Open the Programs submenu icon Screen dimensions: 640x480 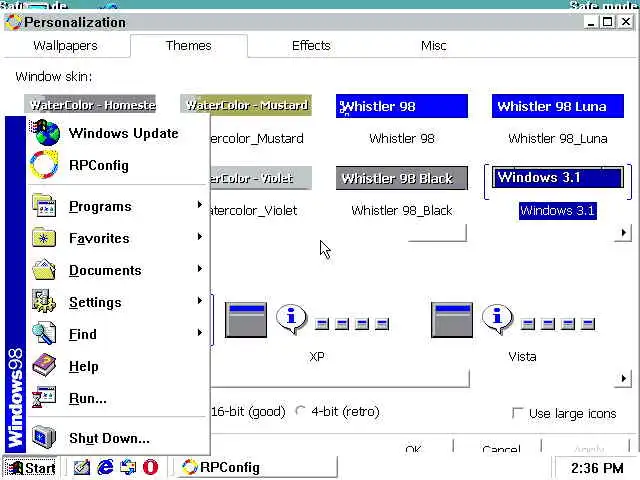coord(44,205)
